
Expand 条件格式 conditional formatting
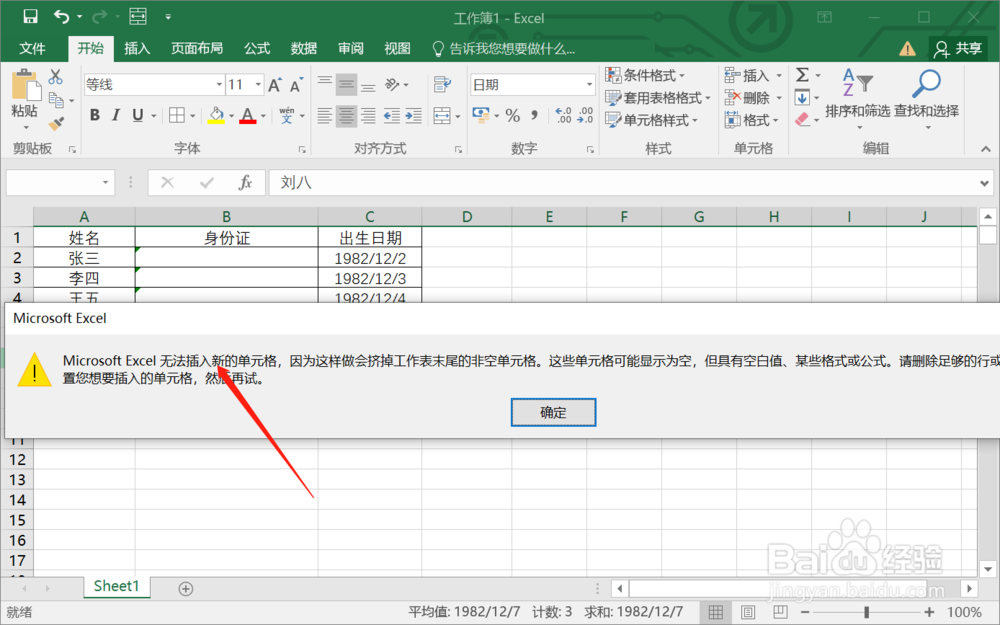tap(645, 75)
